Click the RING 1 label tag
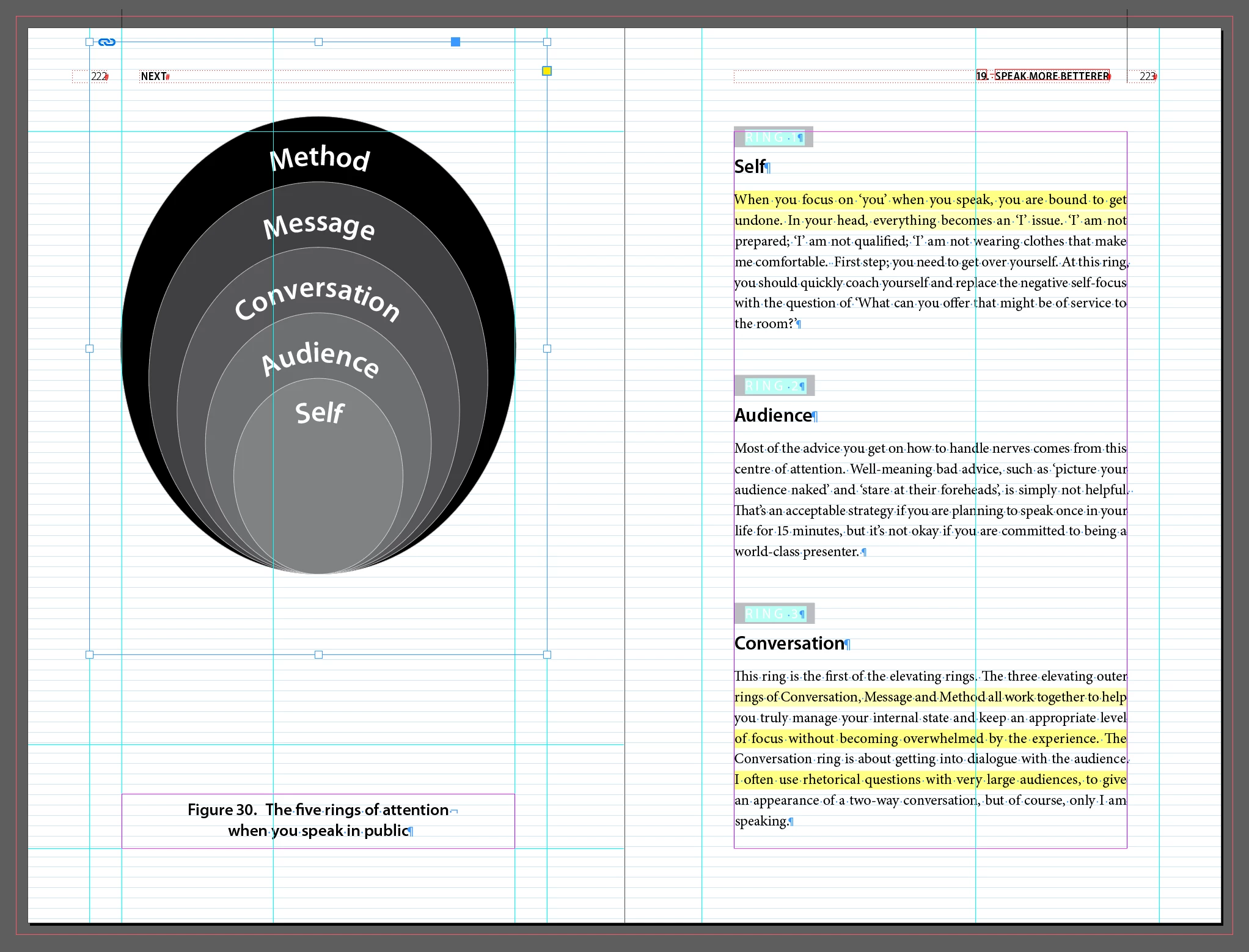The image size is (1249, 952). pyautogui.click(x=773, y=137)
